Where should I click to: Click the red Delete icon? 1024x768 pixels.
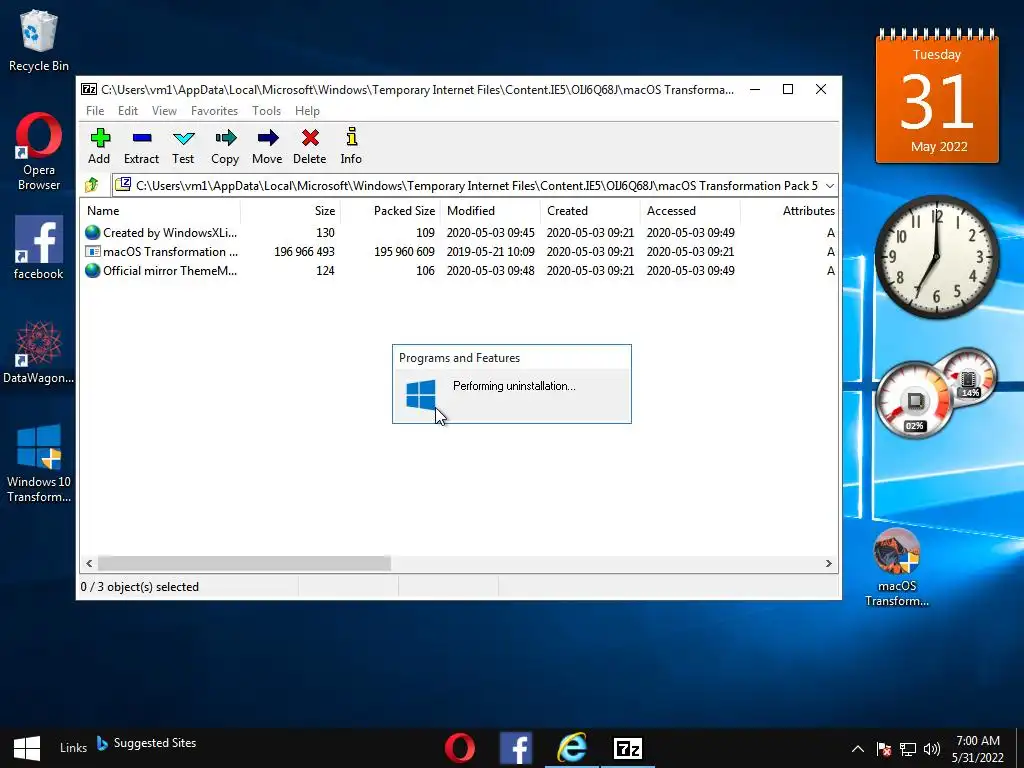[x=310, y=146]
